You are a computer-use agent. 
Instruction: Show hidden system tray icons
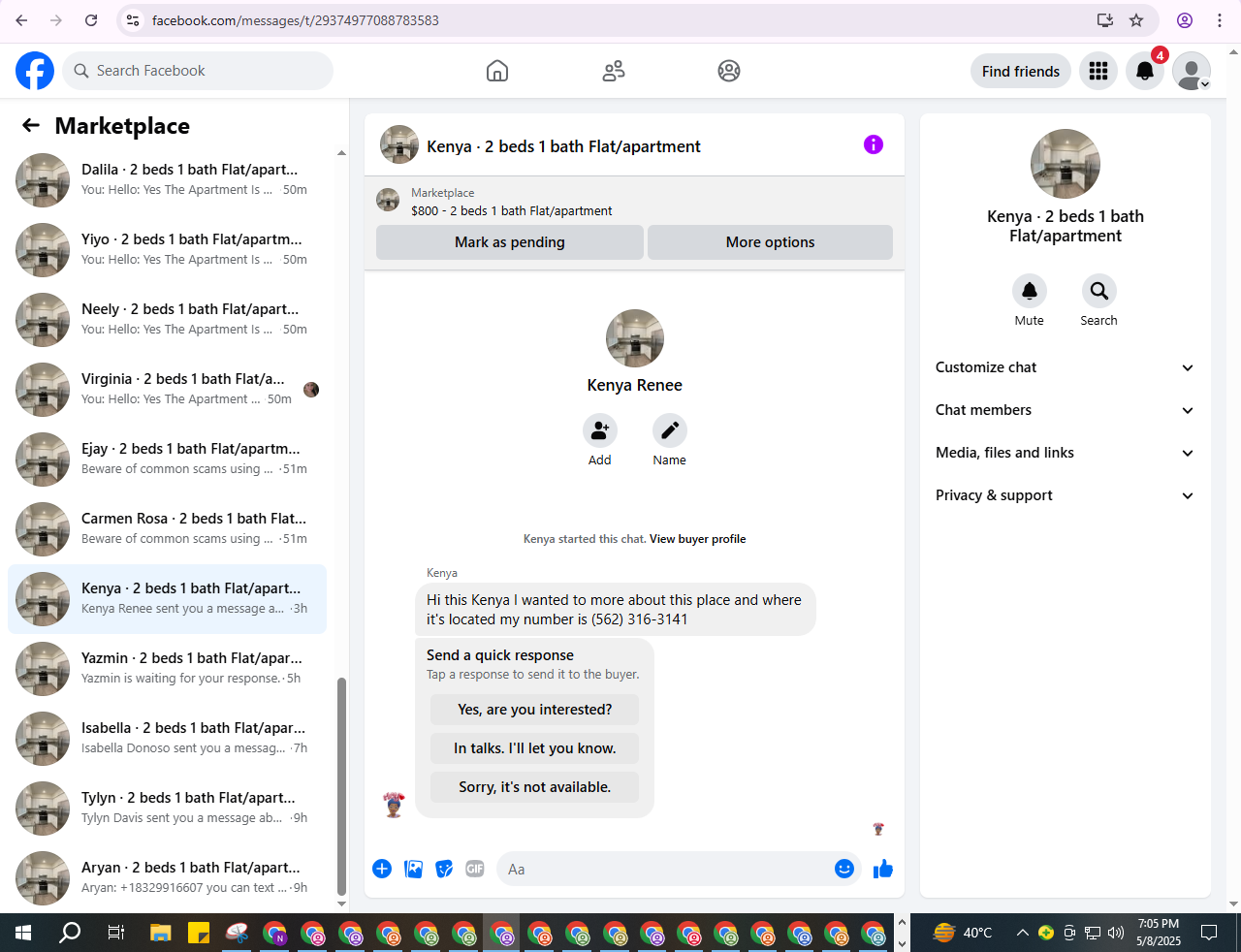pyautogui.click(x=1022, y=933)
